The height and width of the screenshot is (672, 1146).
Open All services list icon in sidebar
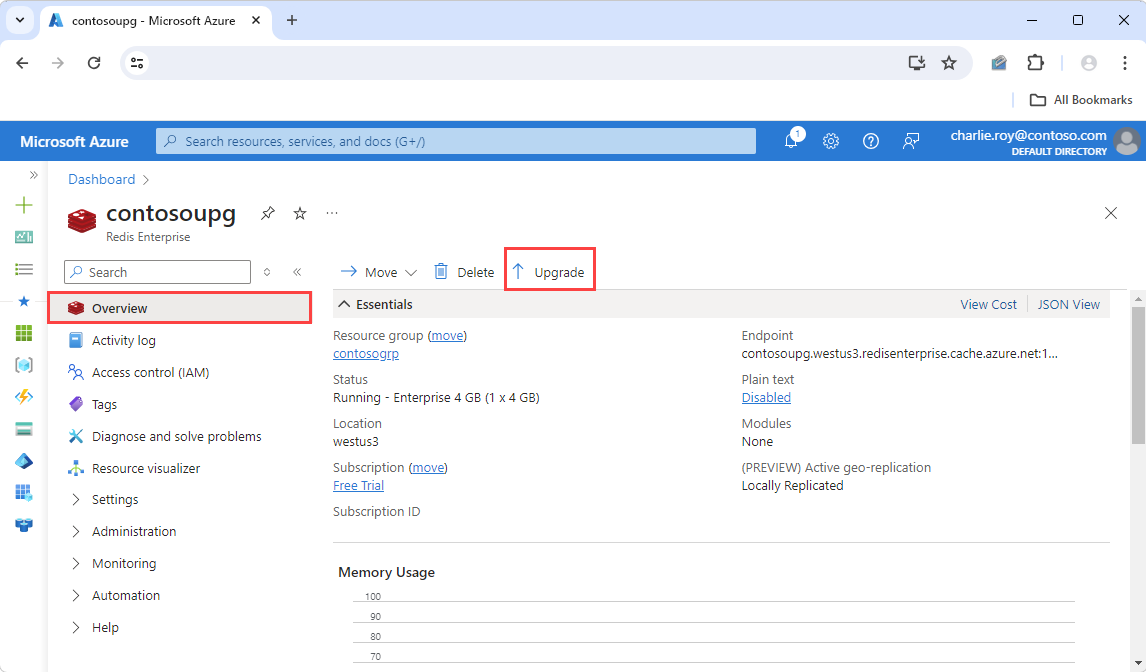point(23,269)
